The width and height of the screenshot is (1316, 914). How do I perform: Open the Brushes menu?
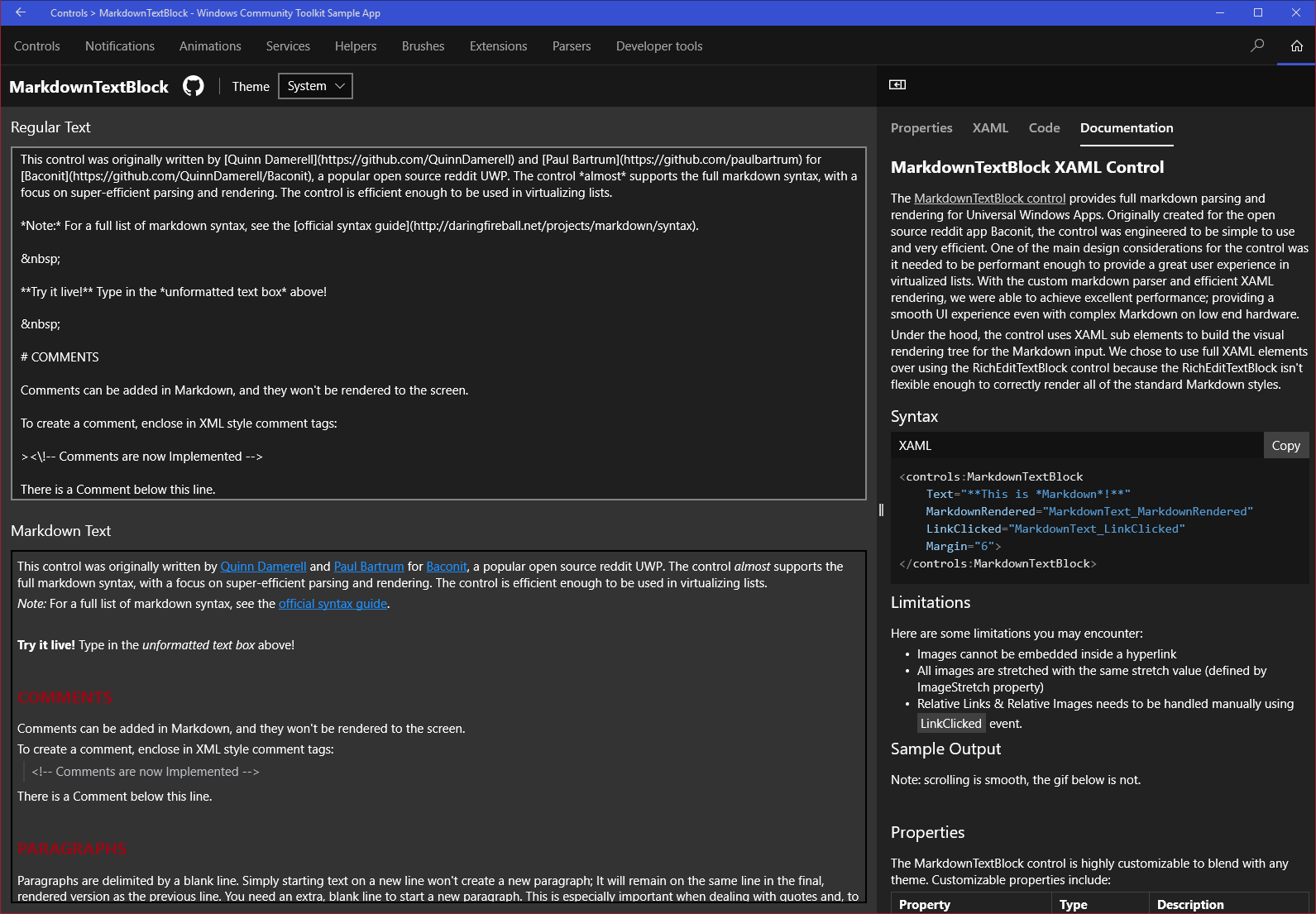pyautogui.click(x=423, y=46)
